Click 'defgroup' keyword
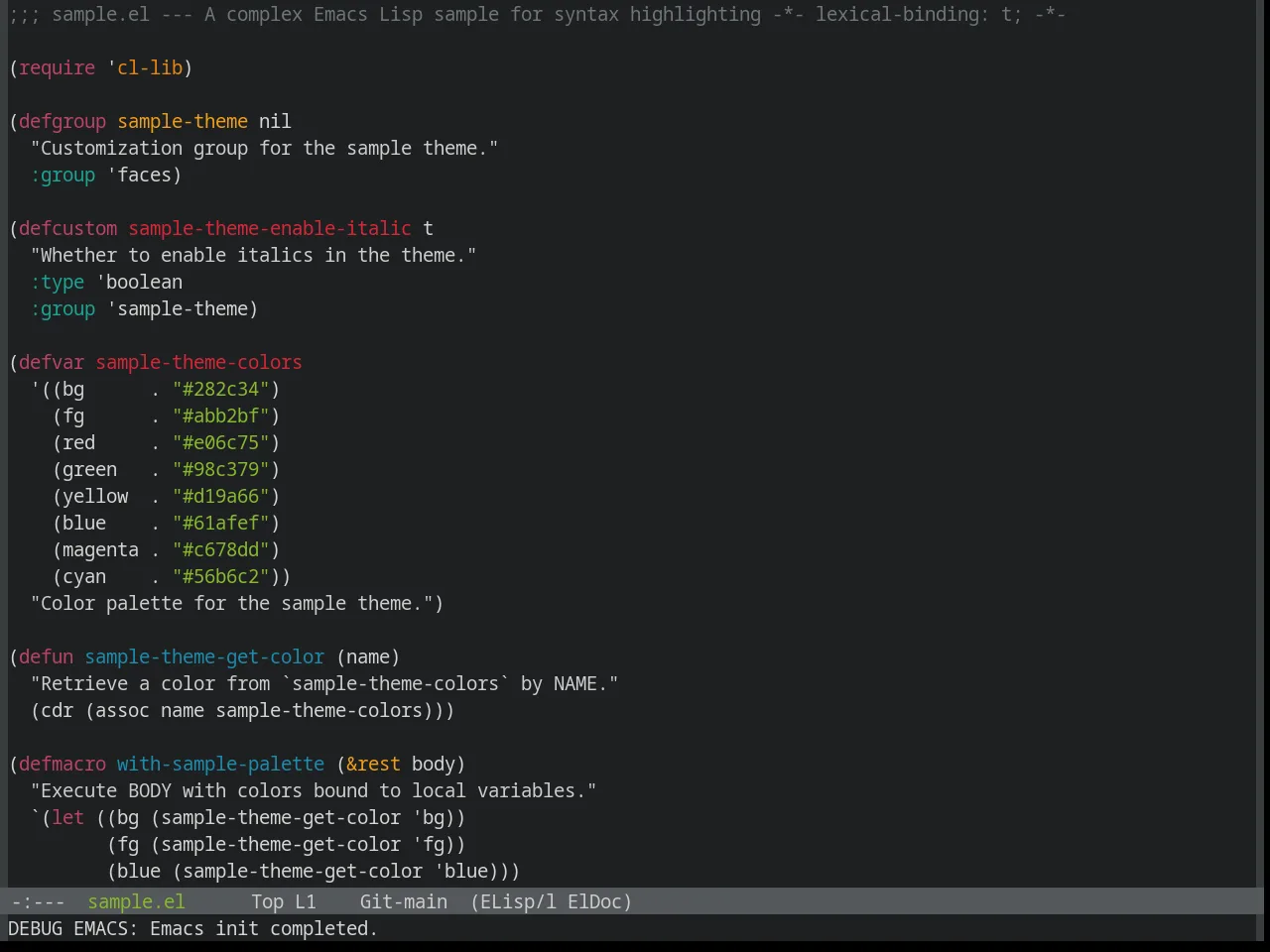Viewport: 1270px width, 952px height. [63, 121]
